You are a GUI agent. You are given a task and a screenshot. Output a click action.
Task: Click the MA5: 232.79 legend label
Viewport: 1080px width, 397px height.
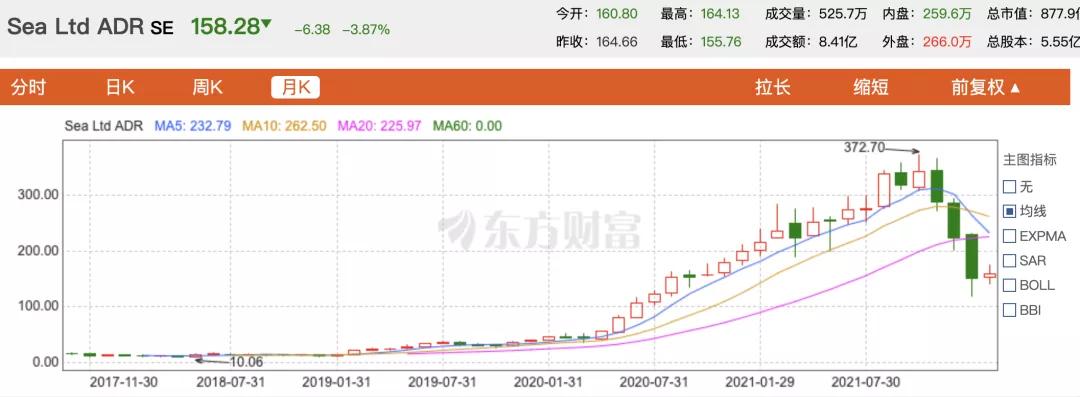click(x=192, y=126)
